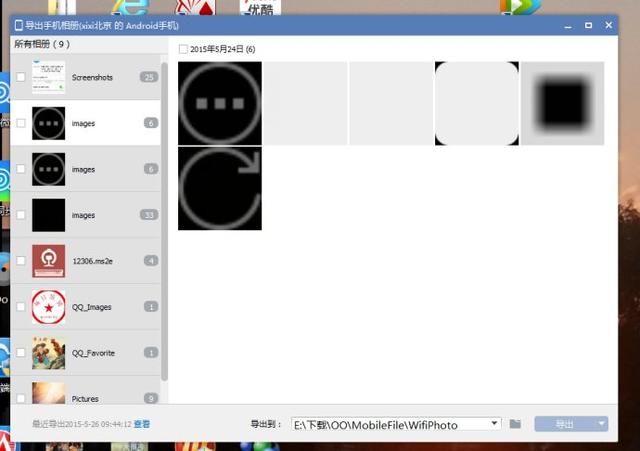Click the 12306.ms2e album red icon
The width and height of the screenshot is (640, 451).
pos(48,261)
